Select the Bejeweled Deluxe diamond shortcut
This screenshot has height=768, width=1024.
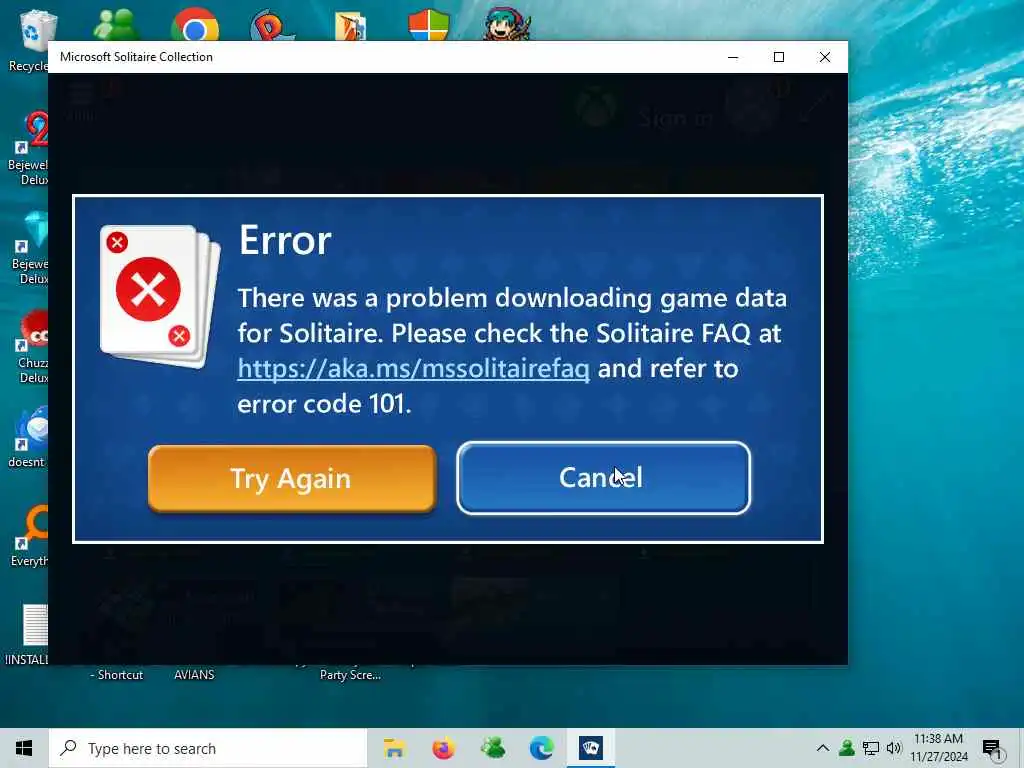tap(33, 247)
